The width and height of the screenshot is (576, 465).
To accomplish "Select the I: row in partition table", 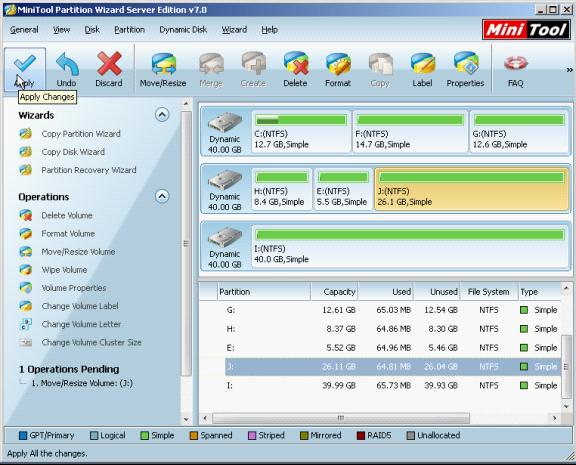I will click(x=392, y=385).
